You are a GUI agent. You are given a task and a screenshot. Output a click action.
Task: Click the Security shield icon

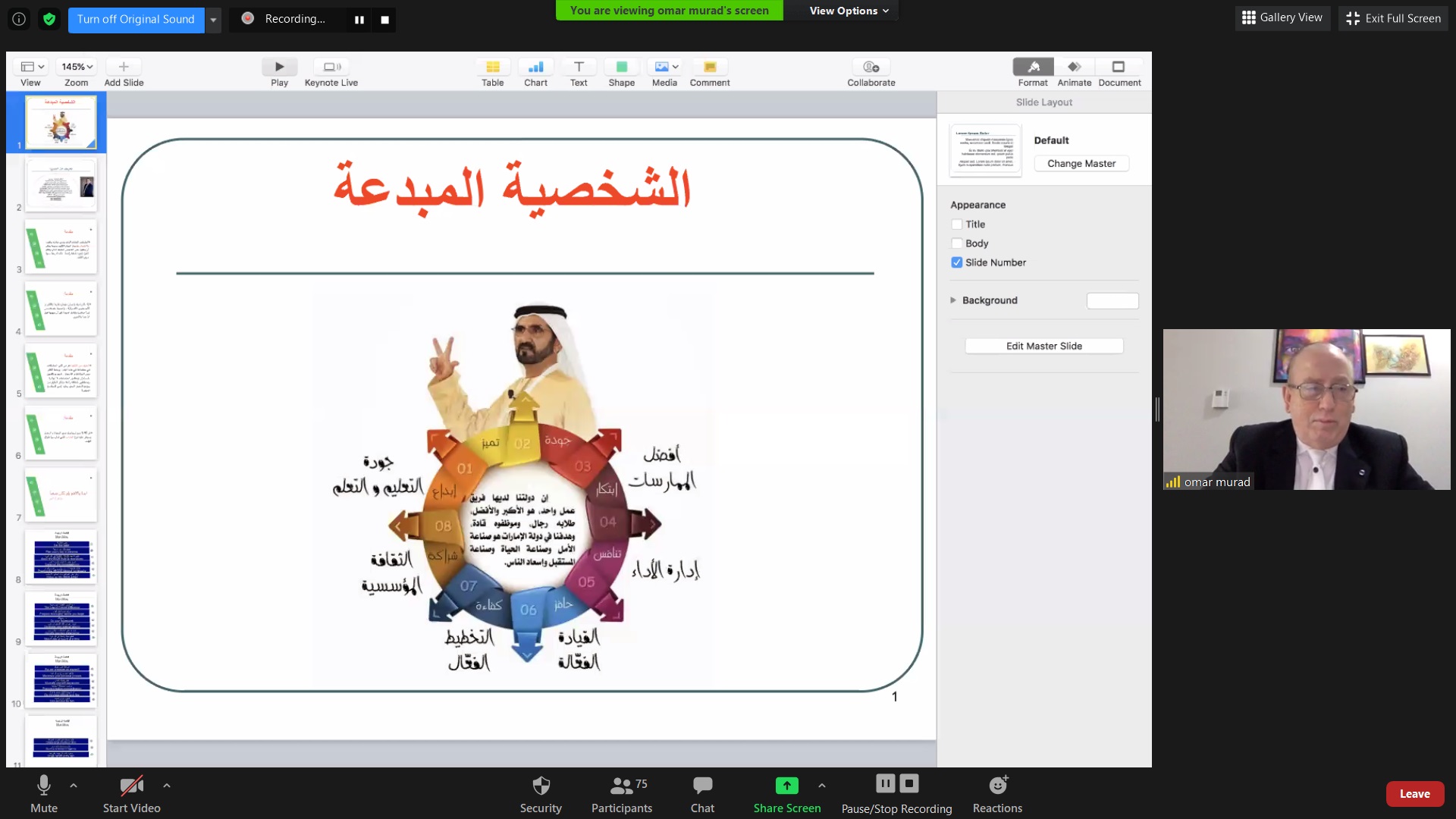[x=541, y=786]
